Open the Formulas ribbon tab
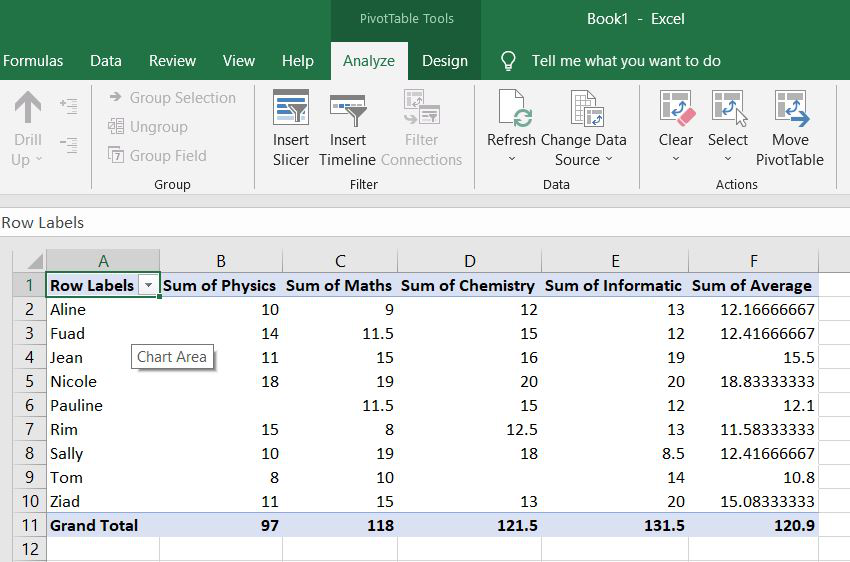The image size is (850, 562). [x=33, y=61]
